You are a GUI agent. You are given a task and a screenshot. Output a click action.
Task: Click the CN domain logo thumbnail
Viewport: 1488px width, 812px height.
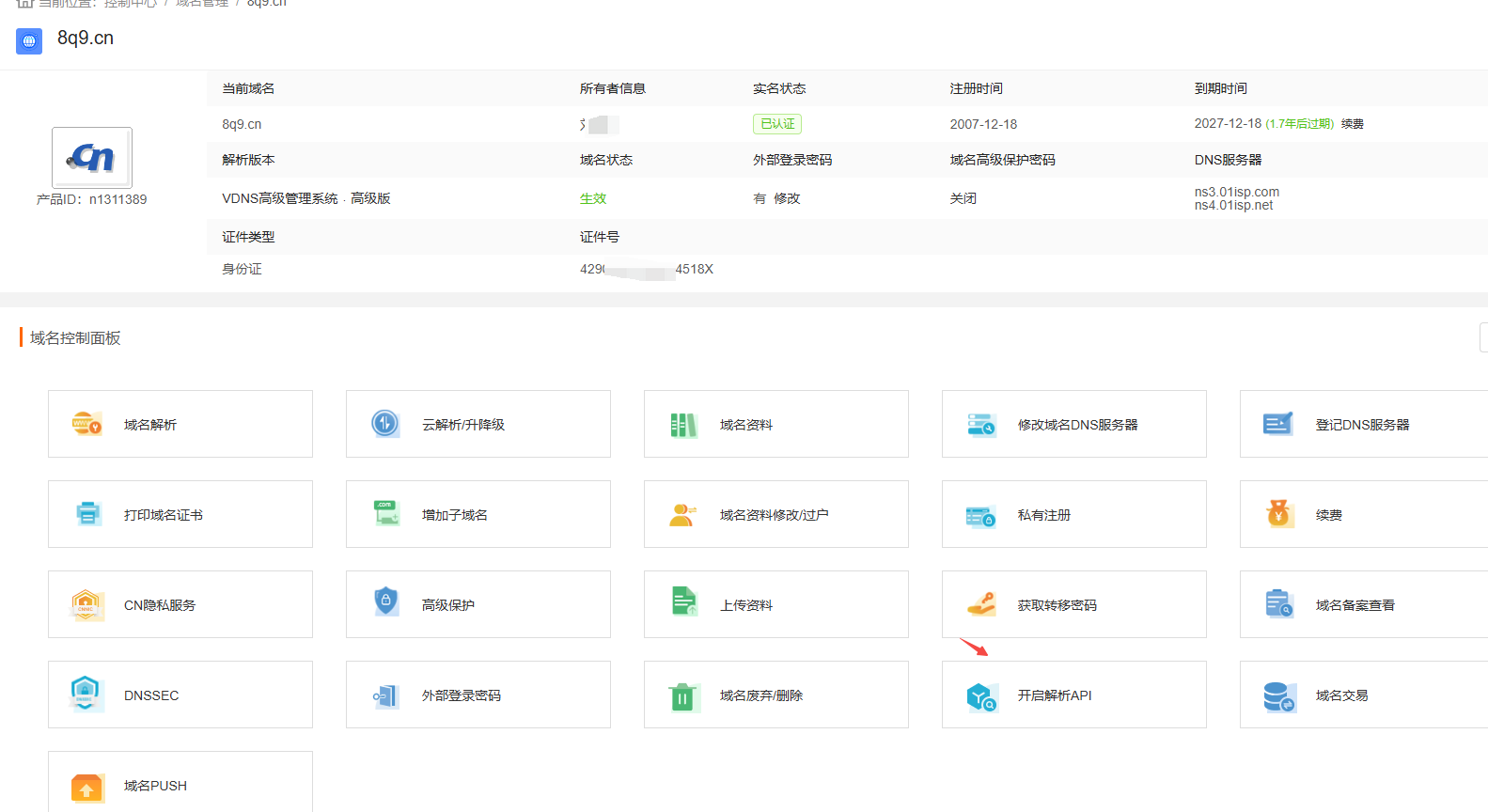(x=92, y=158)
